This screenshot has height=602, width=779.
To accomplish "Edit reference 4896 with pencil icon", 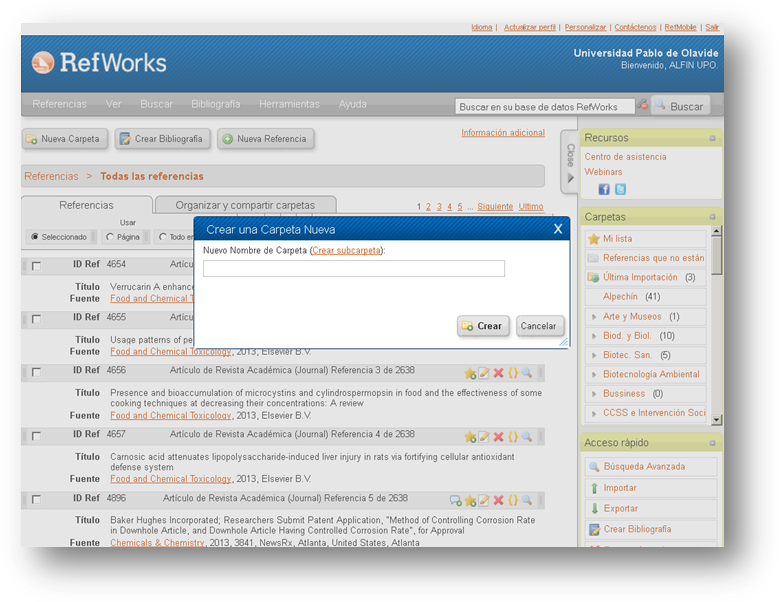I will click(484, 500).
